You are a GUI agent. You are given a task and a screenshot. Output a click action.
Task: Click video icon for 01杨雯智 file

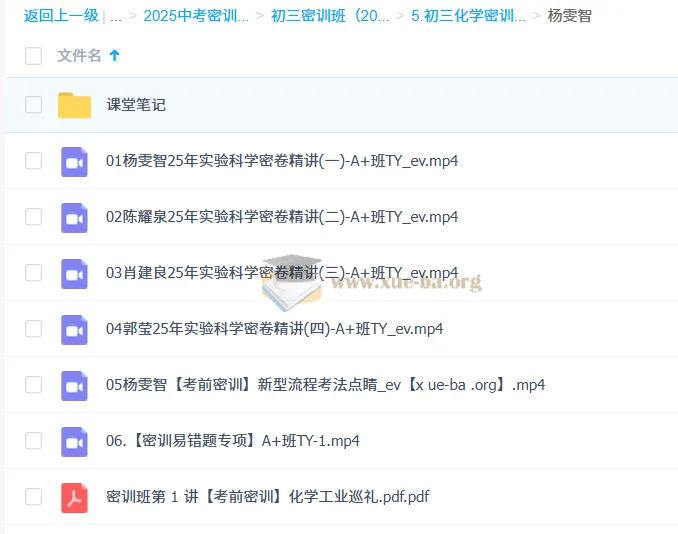(x=74, y=161)
